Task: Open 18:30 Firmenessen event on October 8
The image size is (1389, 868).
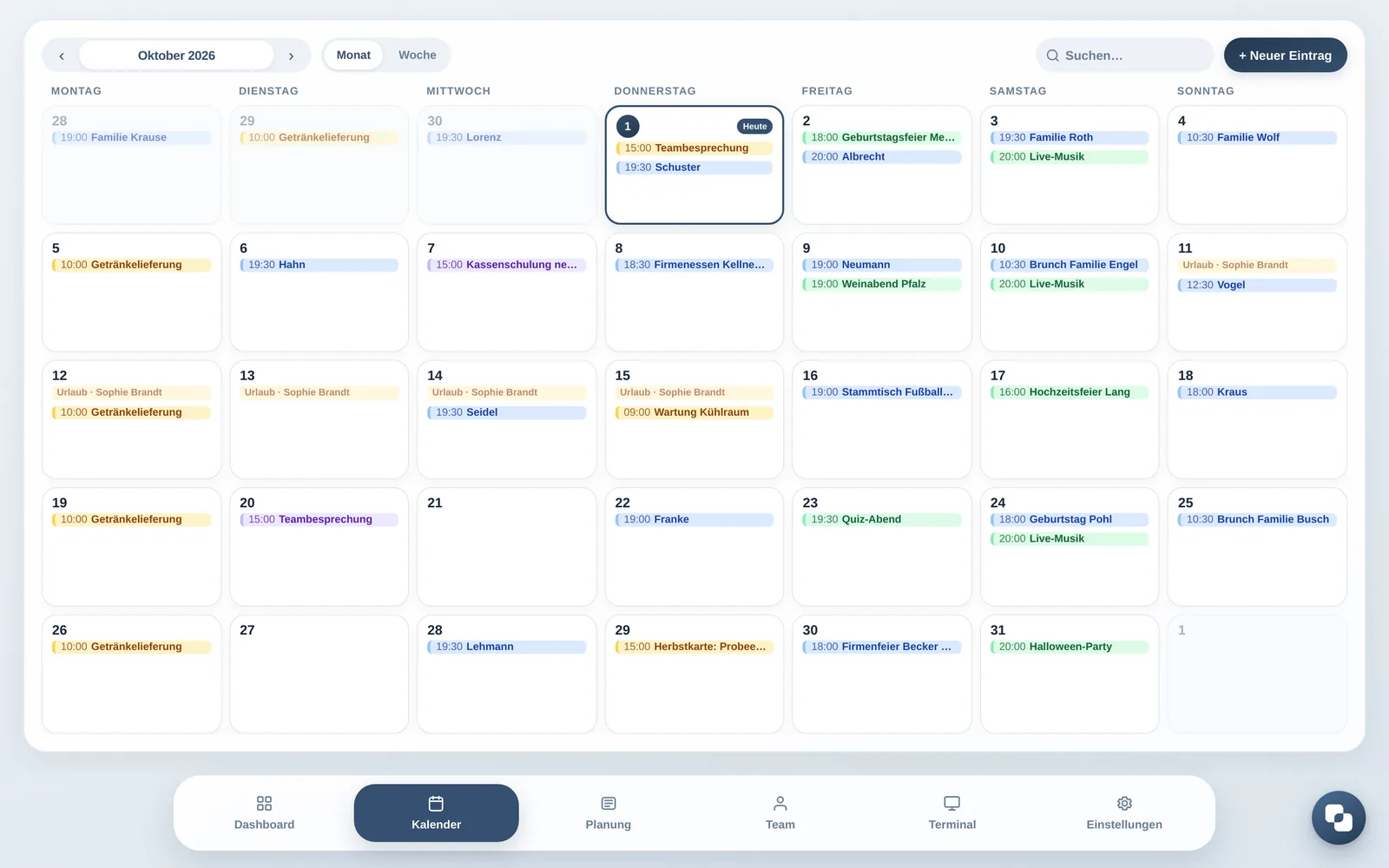Action: (x=694, y=265)
